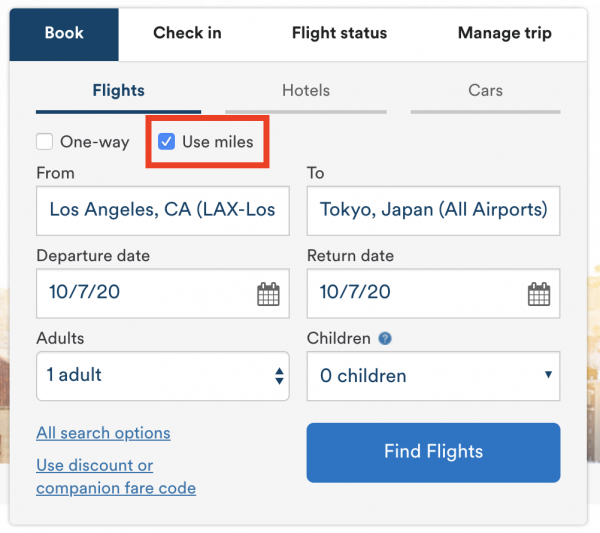
Task: Go to the Flight status tab
Action: [339, 34]
